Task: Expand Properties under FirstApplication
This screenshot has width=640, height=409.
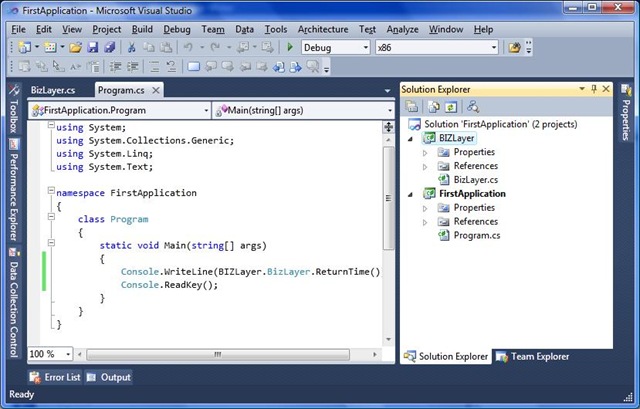Action: pos(425,208)
